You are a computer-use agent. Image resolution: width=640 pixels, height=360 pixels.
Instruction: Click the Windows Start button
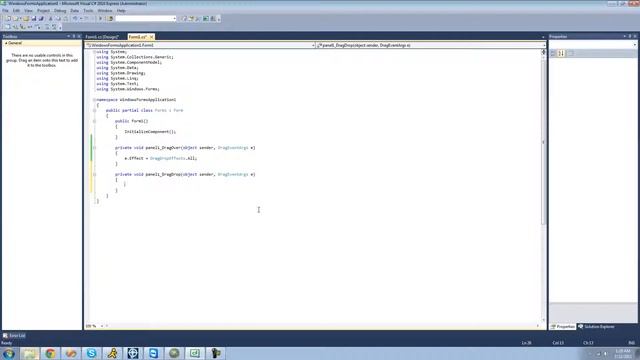click(9, 353)
